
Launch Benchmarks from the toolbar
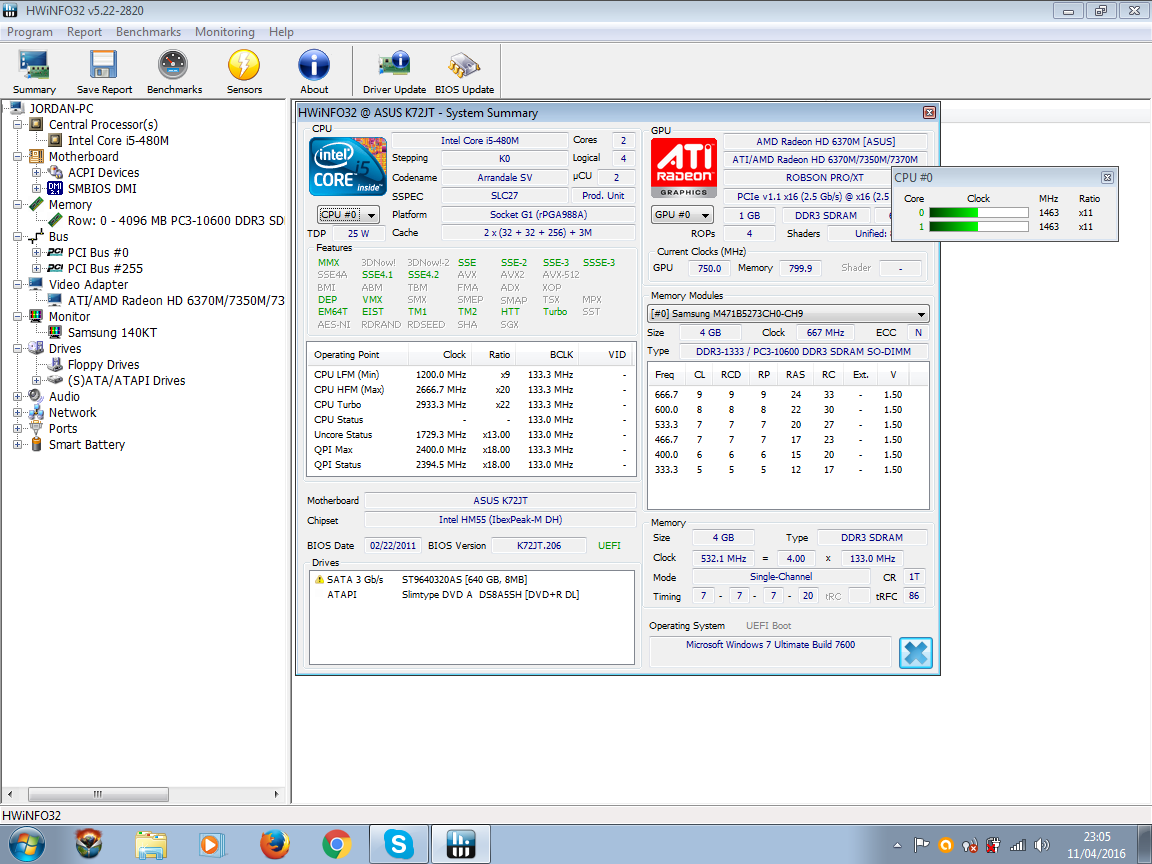[x=174, y=72]
